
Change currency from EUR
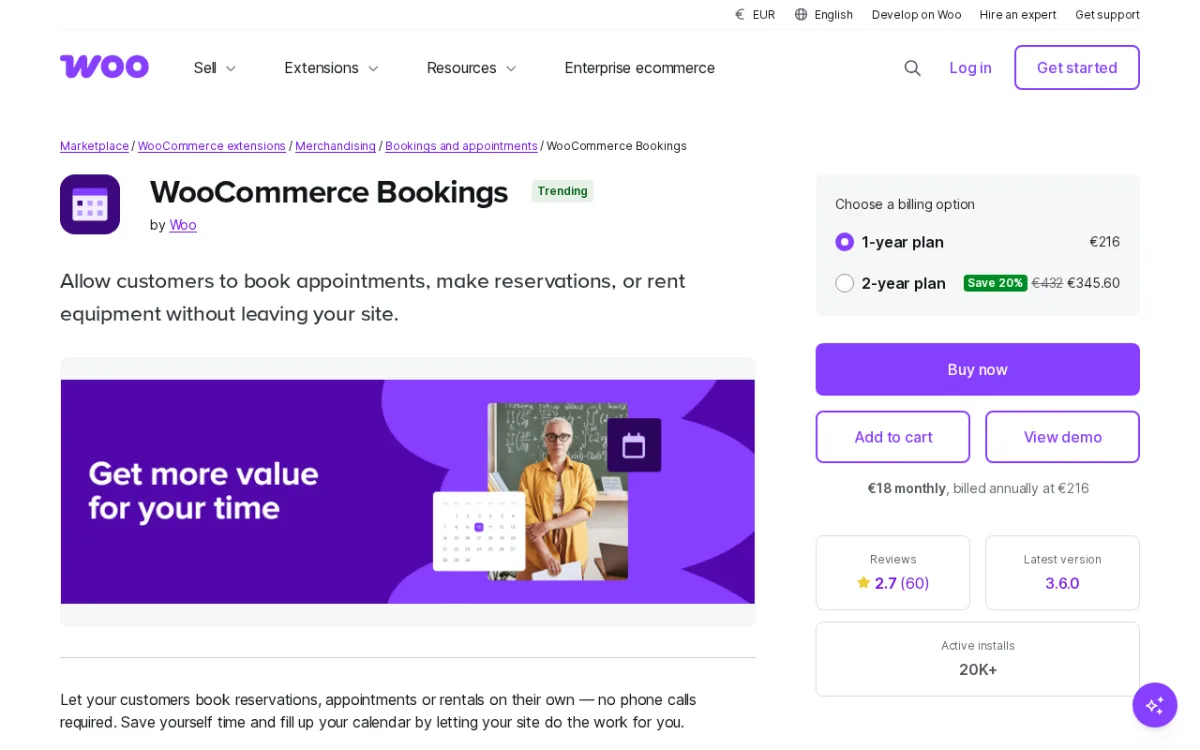tap(755, 15)
